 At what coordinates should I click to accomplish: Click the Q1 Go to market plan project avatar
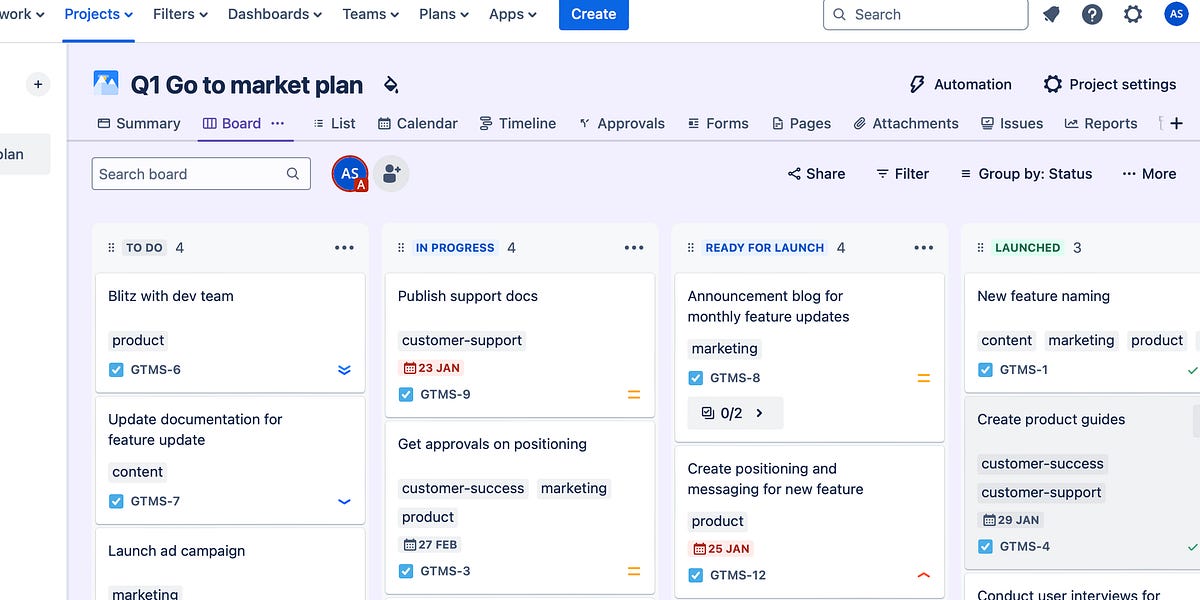click(106, 84)
